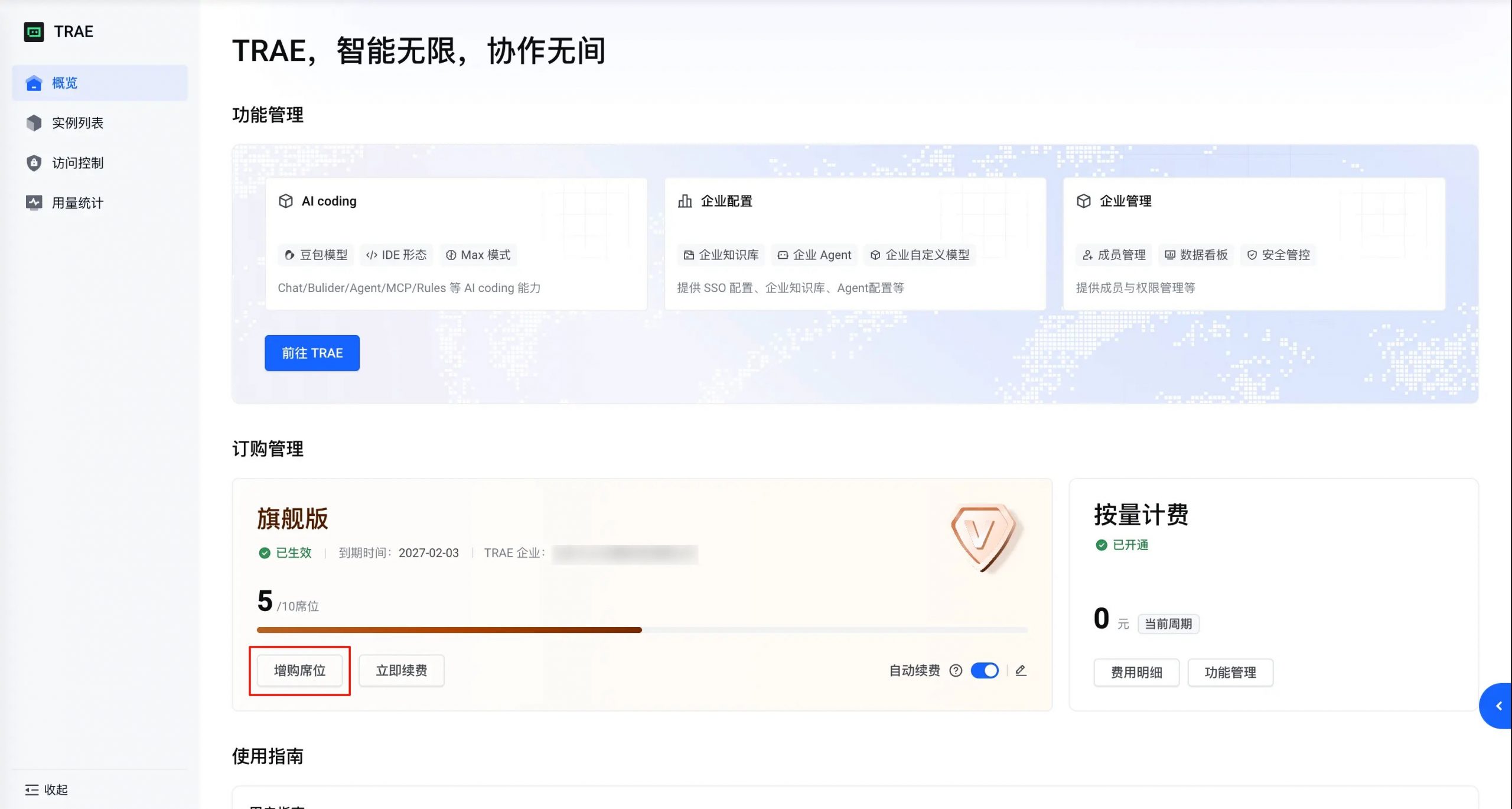Go to 实例列表 in sidebar
Image resolution: width=1512 pixels, height=809 pixels.
[100, 123]
